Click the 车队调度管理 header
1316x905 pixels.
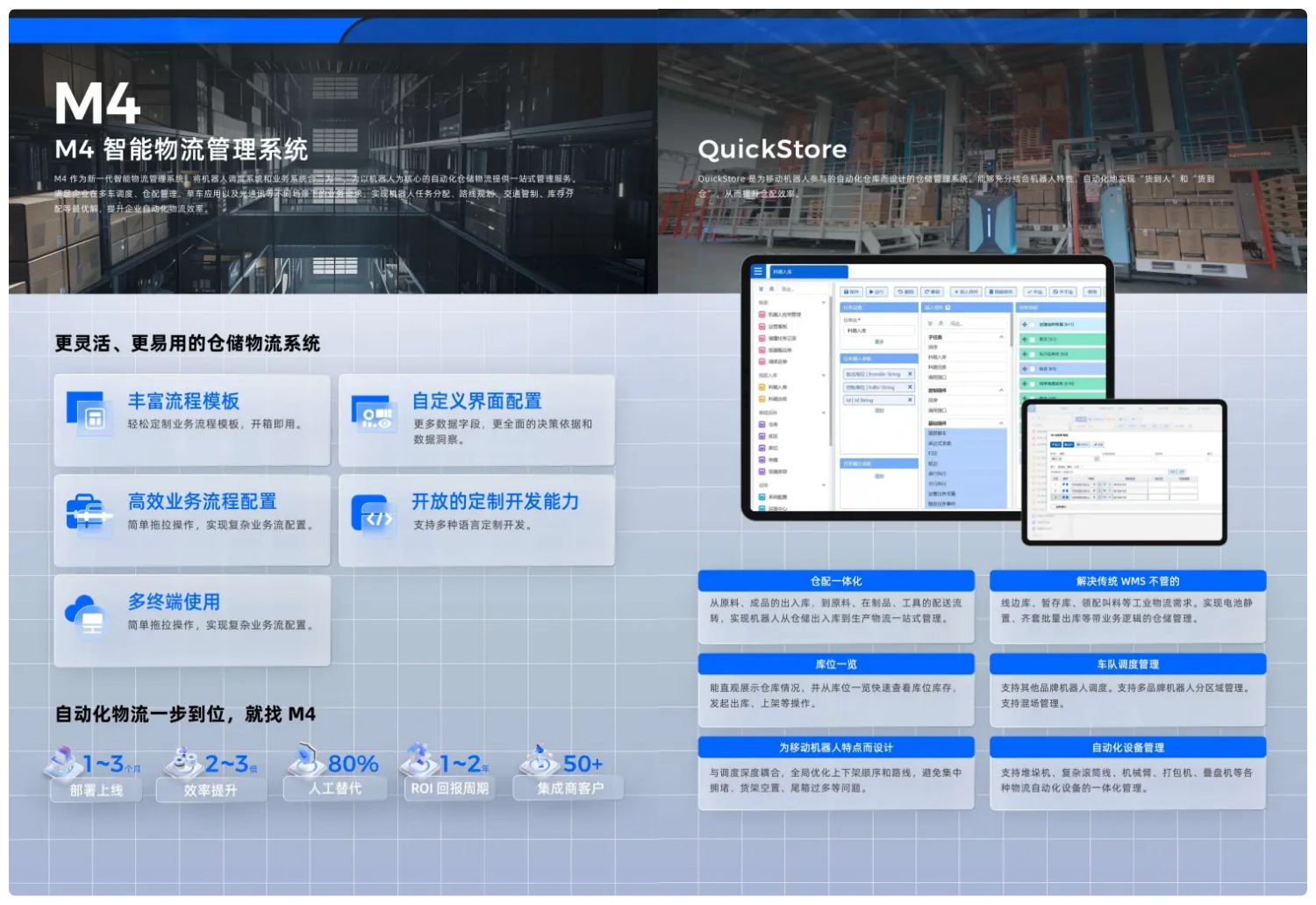tap(1127, 664)
